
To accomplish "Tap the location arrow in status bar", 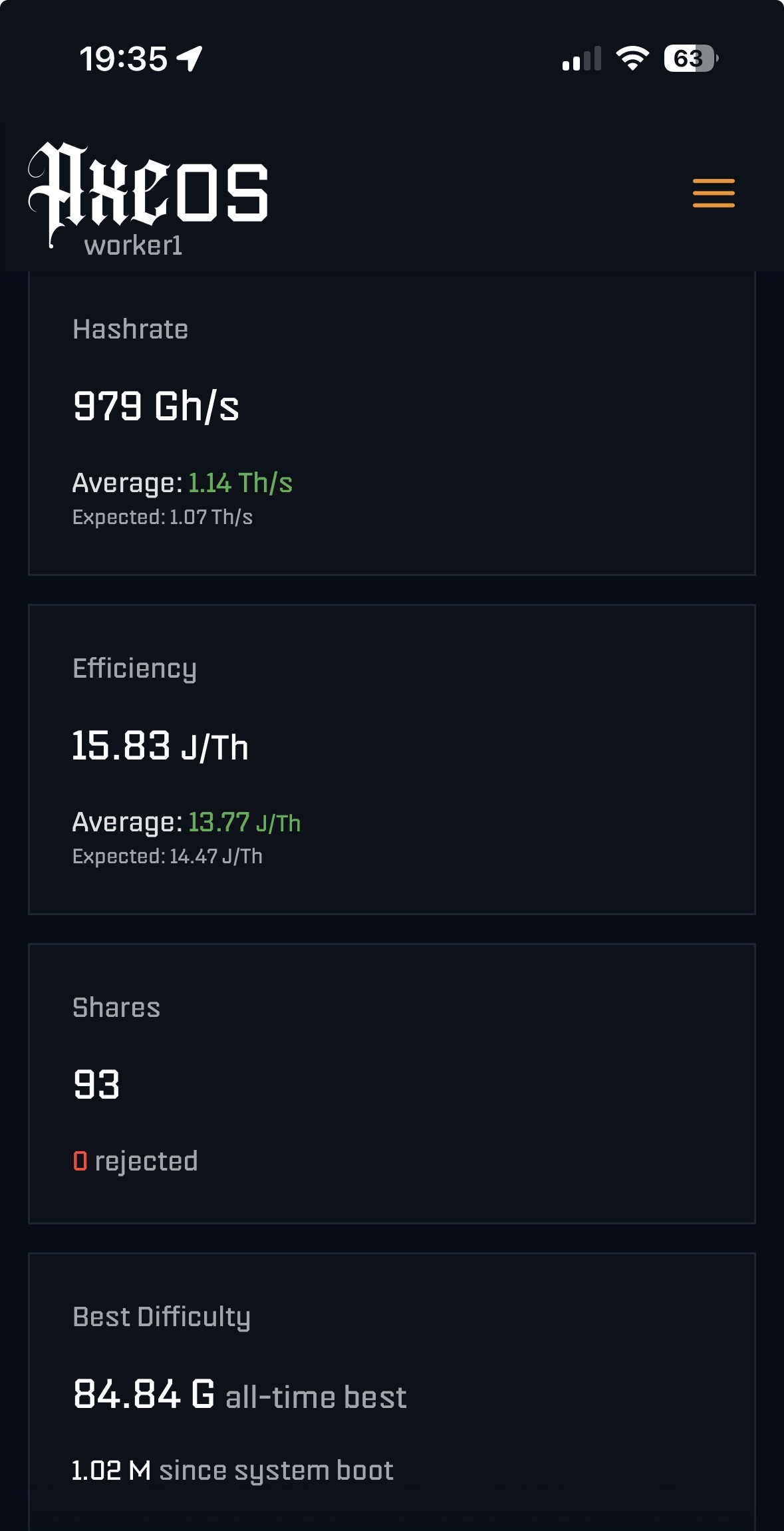I will click(190, 59).
